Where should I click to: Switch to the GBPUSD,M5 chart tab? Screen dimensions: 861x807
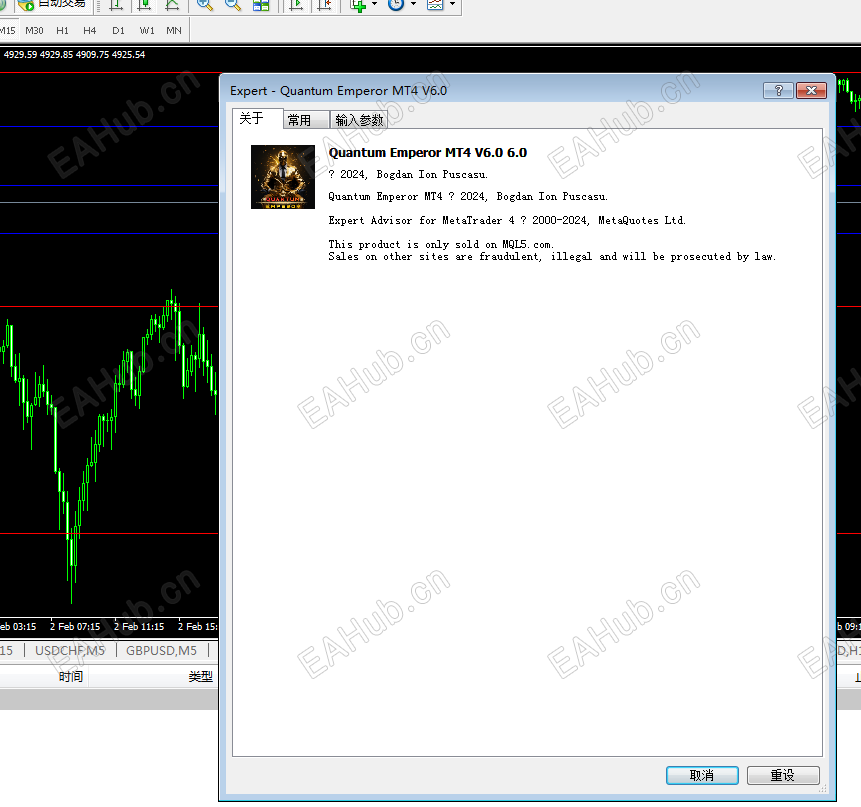[x=161, y=651]
